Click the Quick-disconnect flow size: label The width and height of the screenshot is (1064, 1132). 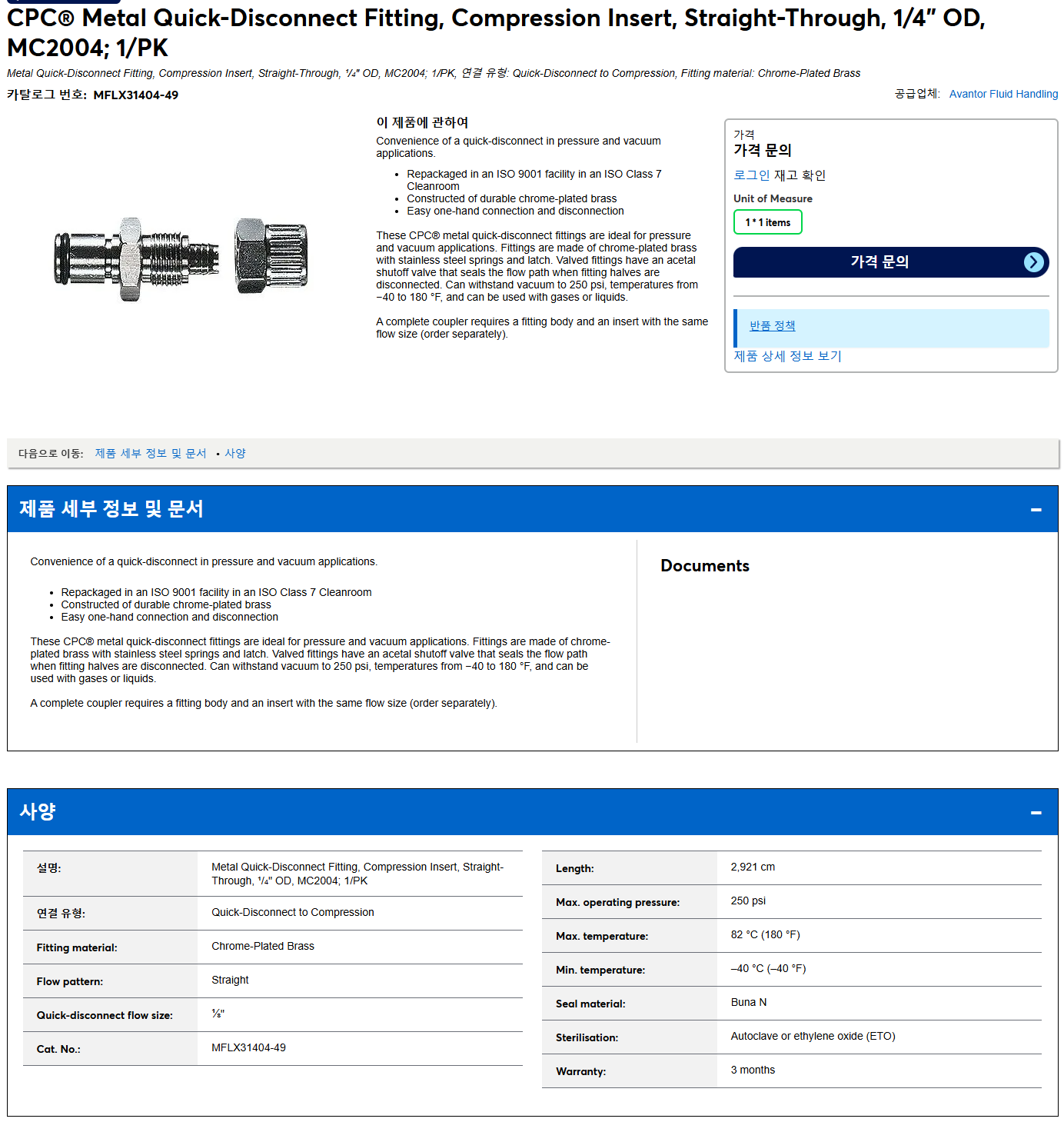tap(105, 1015)
